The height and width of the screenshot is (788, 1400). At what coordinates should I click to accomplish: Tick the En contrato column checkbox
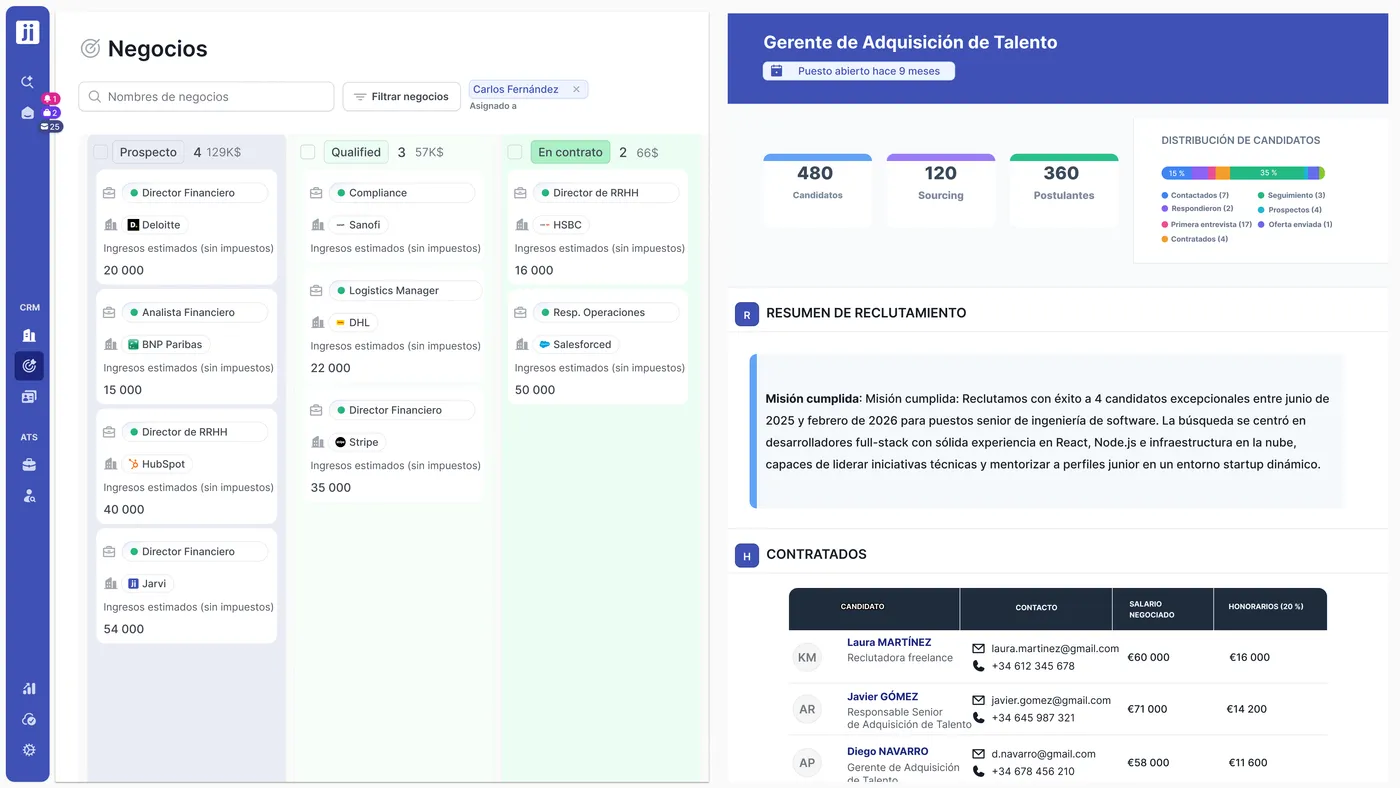pos(515,152)
